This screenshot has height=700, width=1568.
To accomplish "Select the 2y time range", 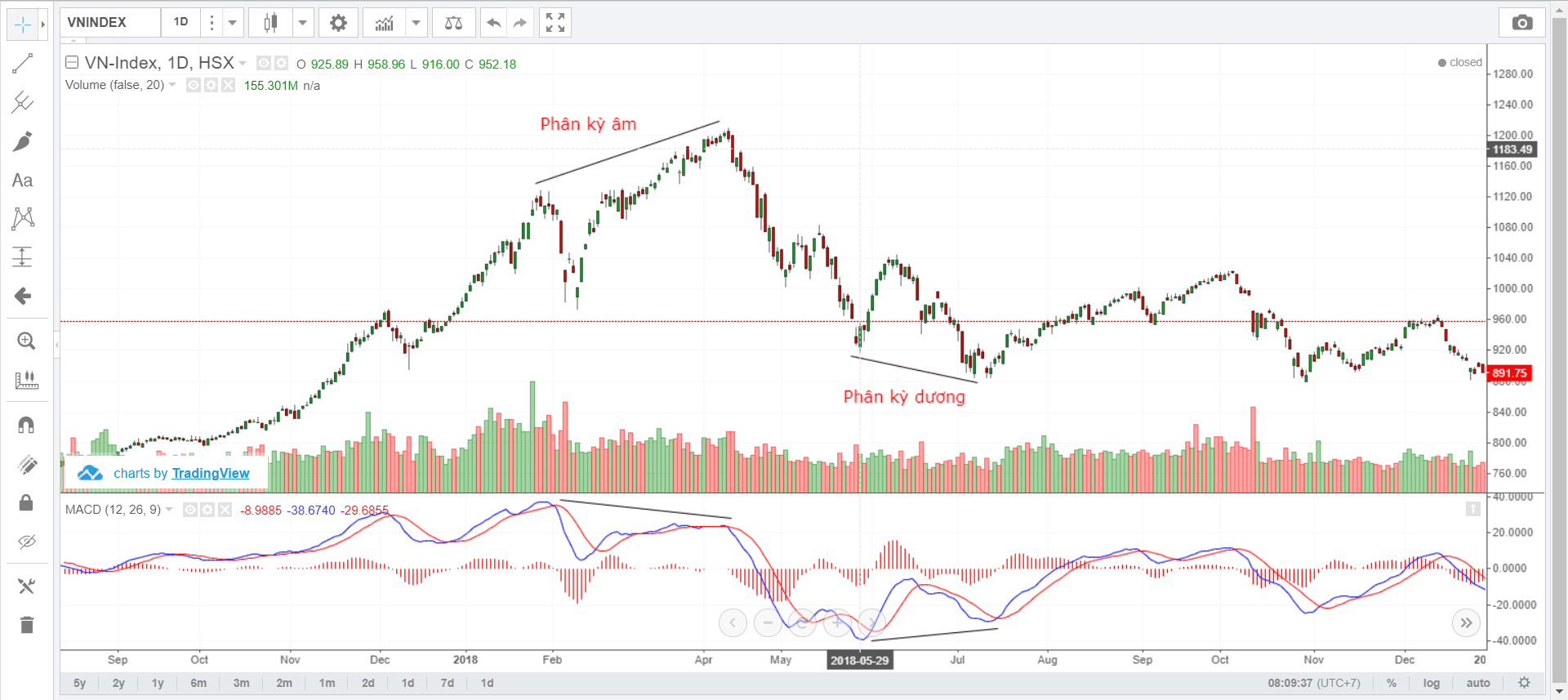I will click(119, 683).
